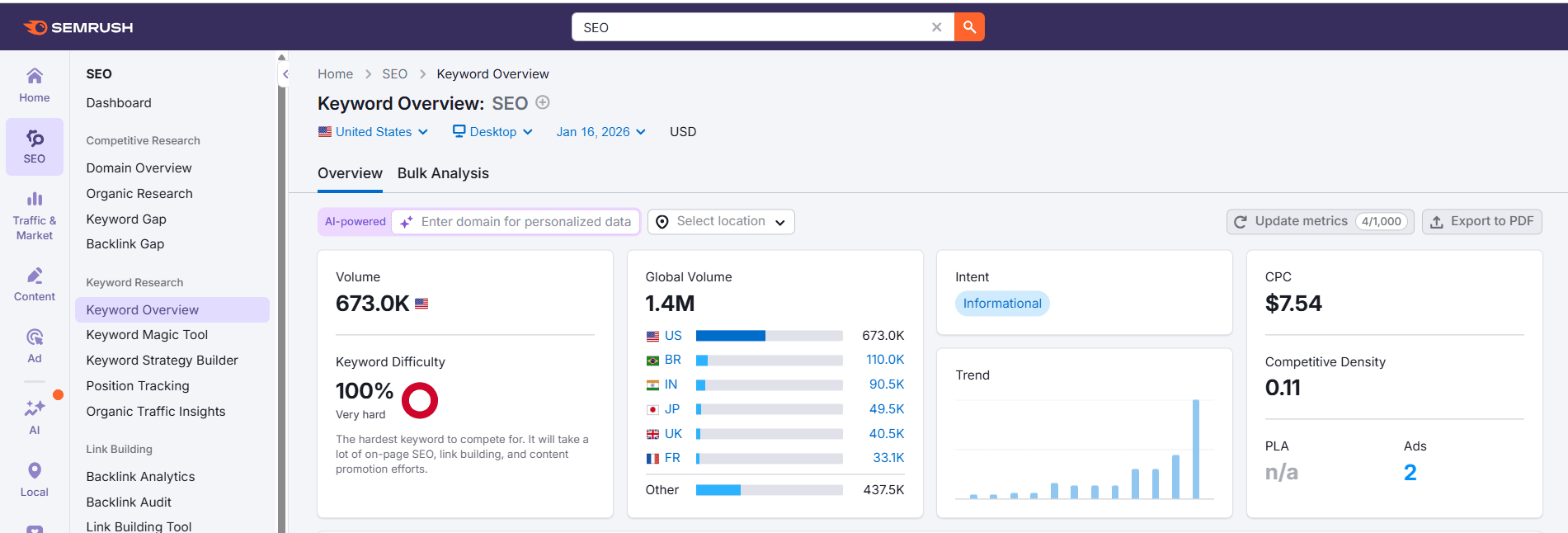
Task: Click the Brazil flag in Global Volume
Action: point(652,361)
